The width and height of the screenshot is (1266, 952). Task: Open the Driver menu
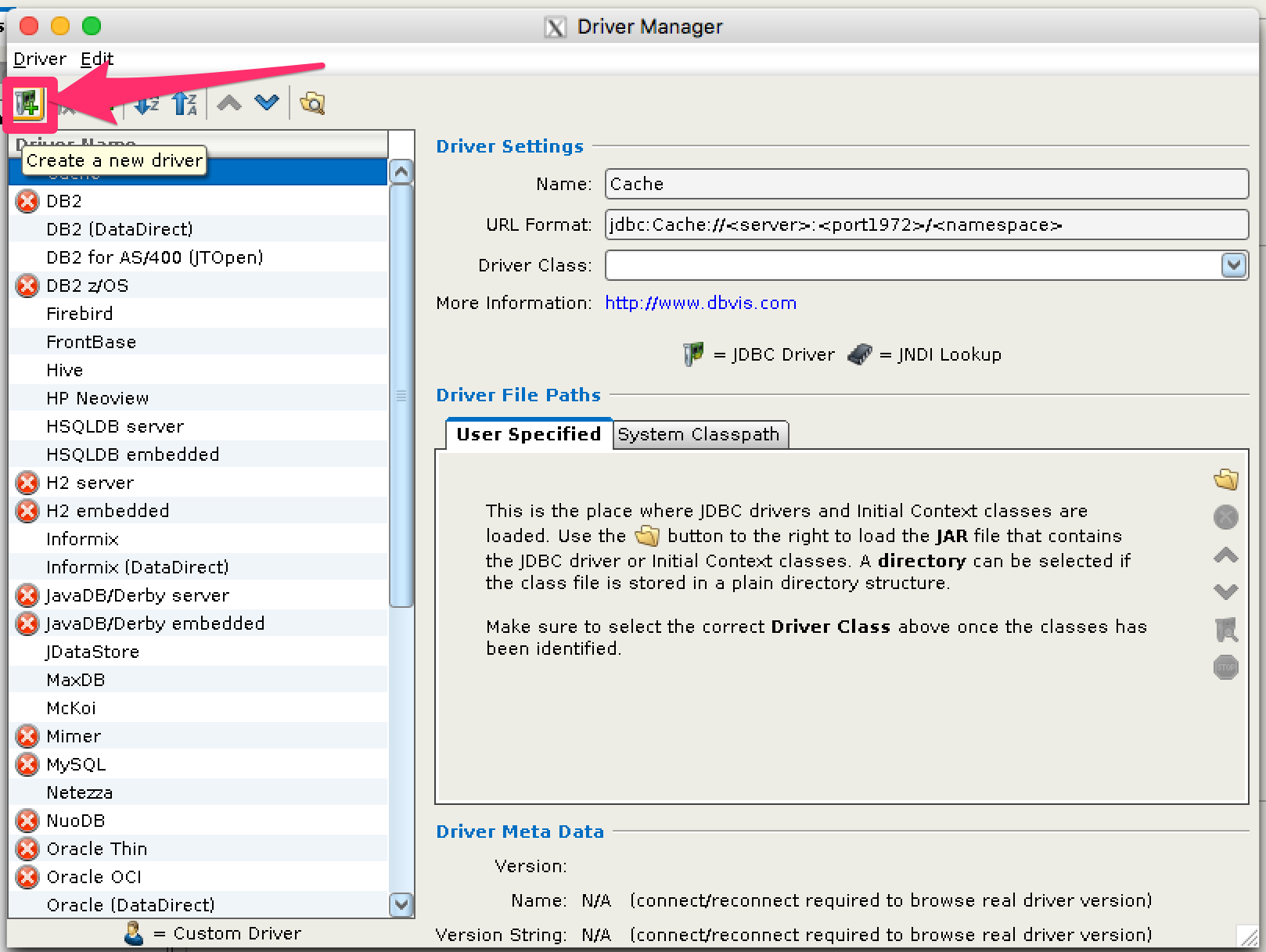[x=40, y=59]
